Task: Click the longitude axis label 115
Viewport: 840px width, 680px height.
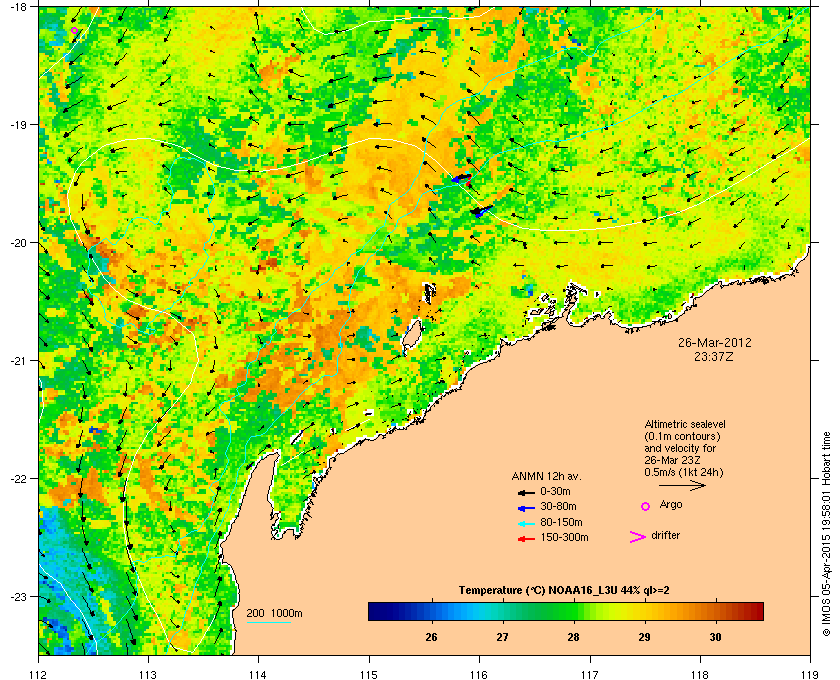Action: (369, 674)
